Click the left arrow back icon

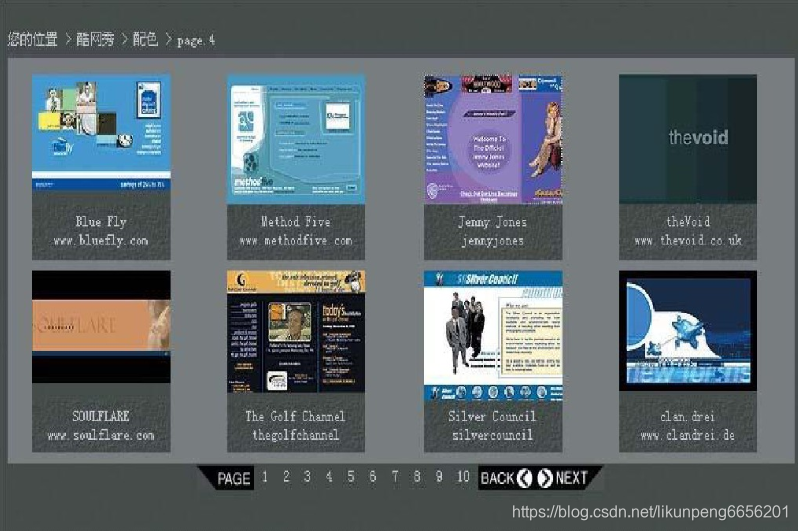point(524,478)
